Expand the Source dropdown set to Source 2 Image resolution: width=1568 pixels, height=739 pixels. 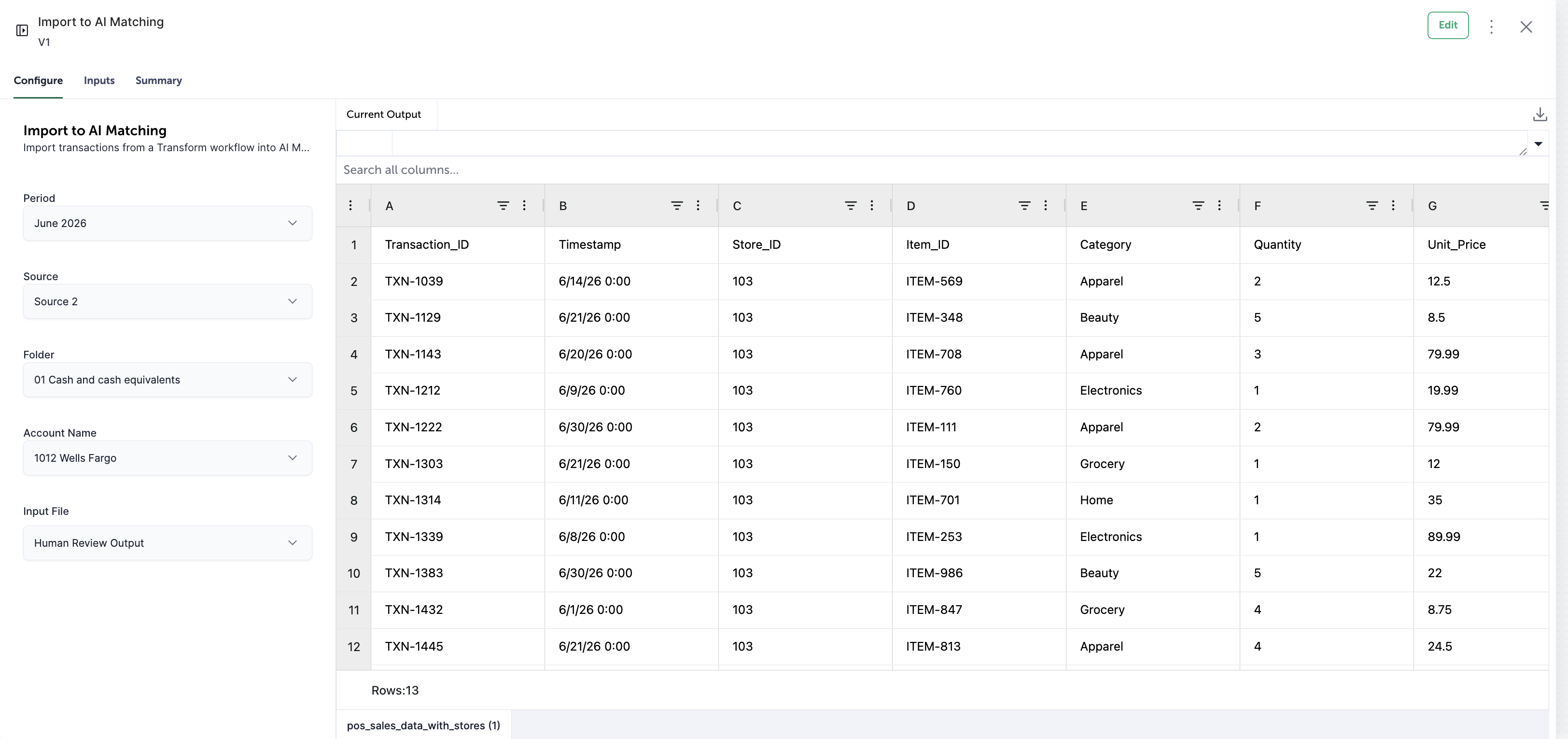coord(168,301)
